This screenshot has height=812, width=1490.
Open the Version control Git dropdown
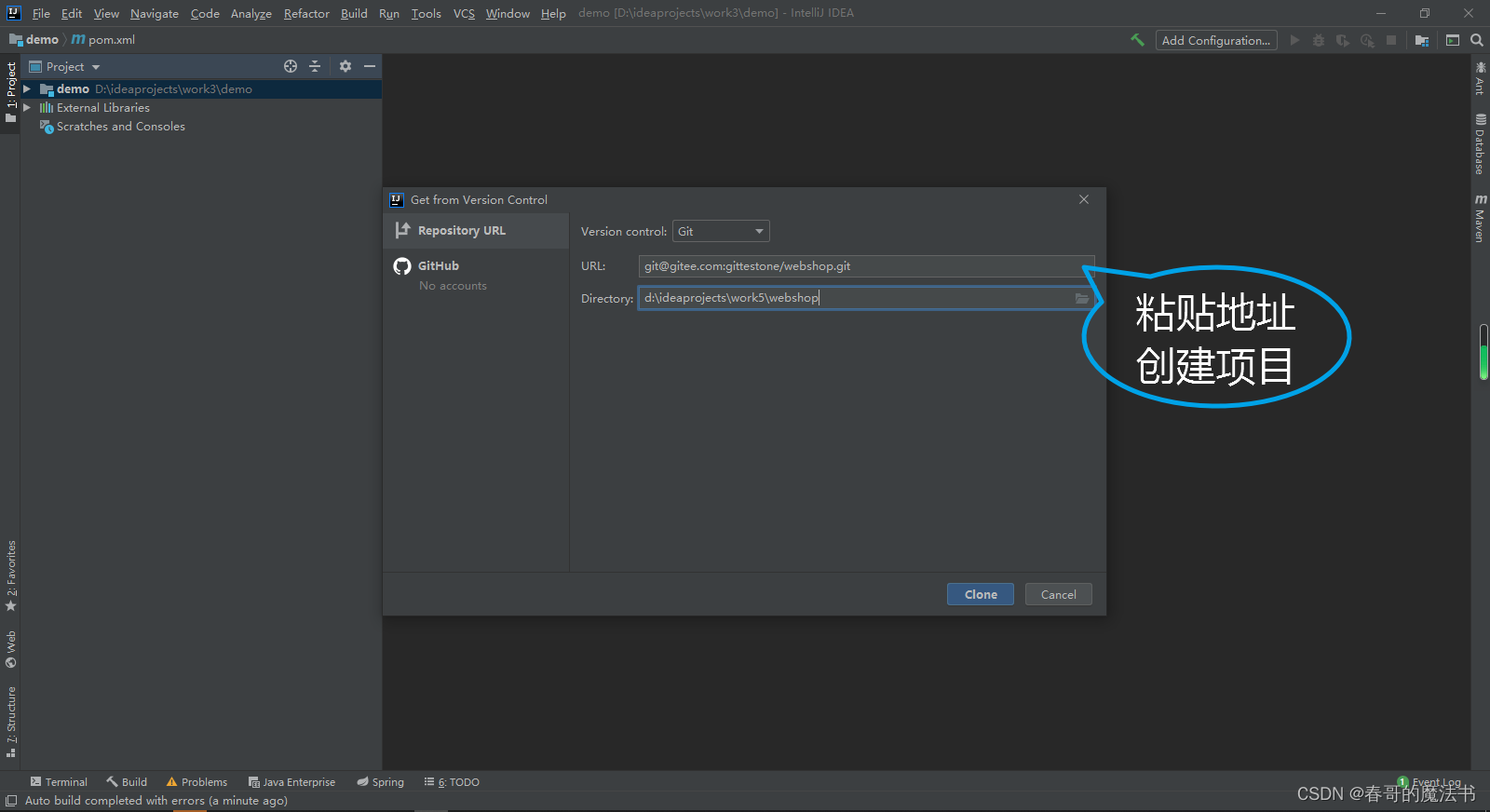point(721,231)
